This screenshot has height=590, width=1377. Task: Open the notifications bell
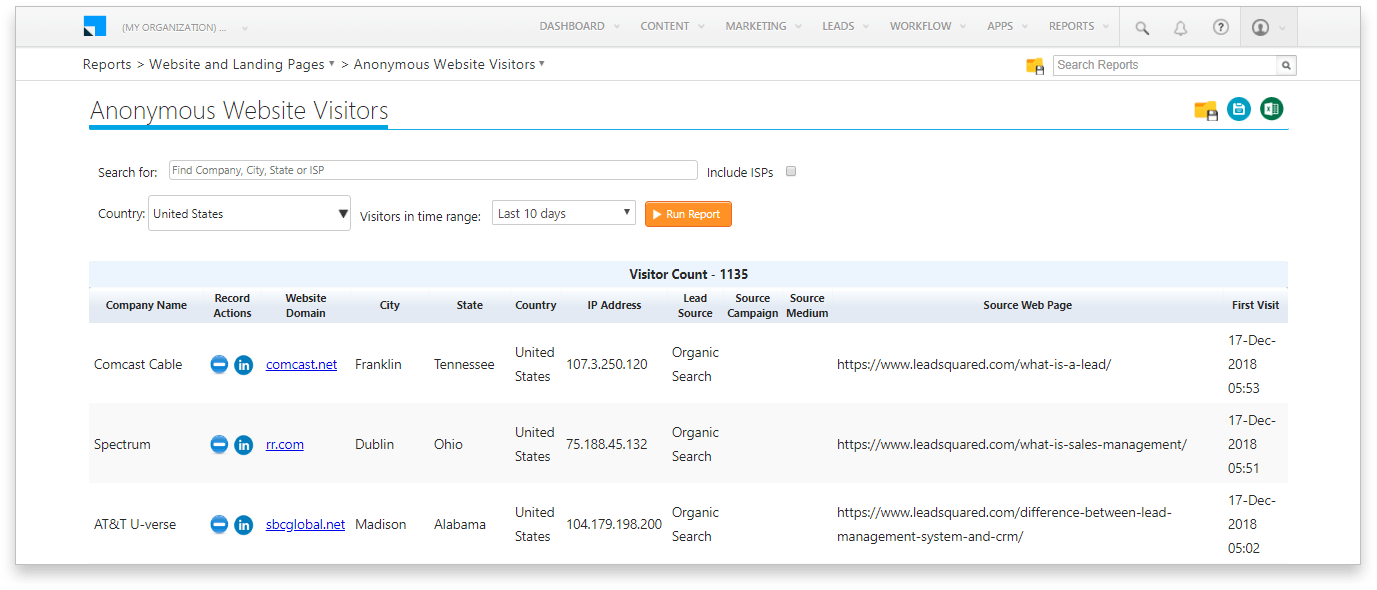coord(1180,28)
